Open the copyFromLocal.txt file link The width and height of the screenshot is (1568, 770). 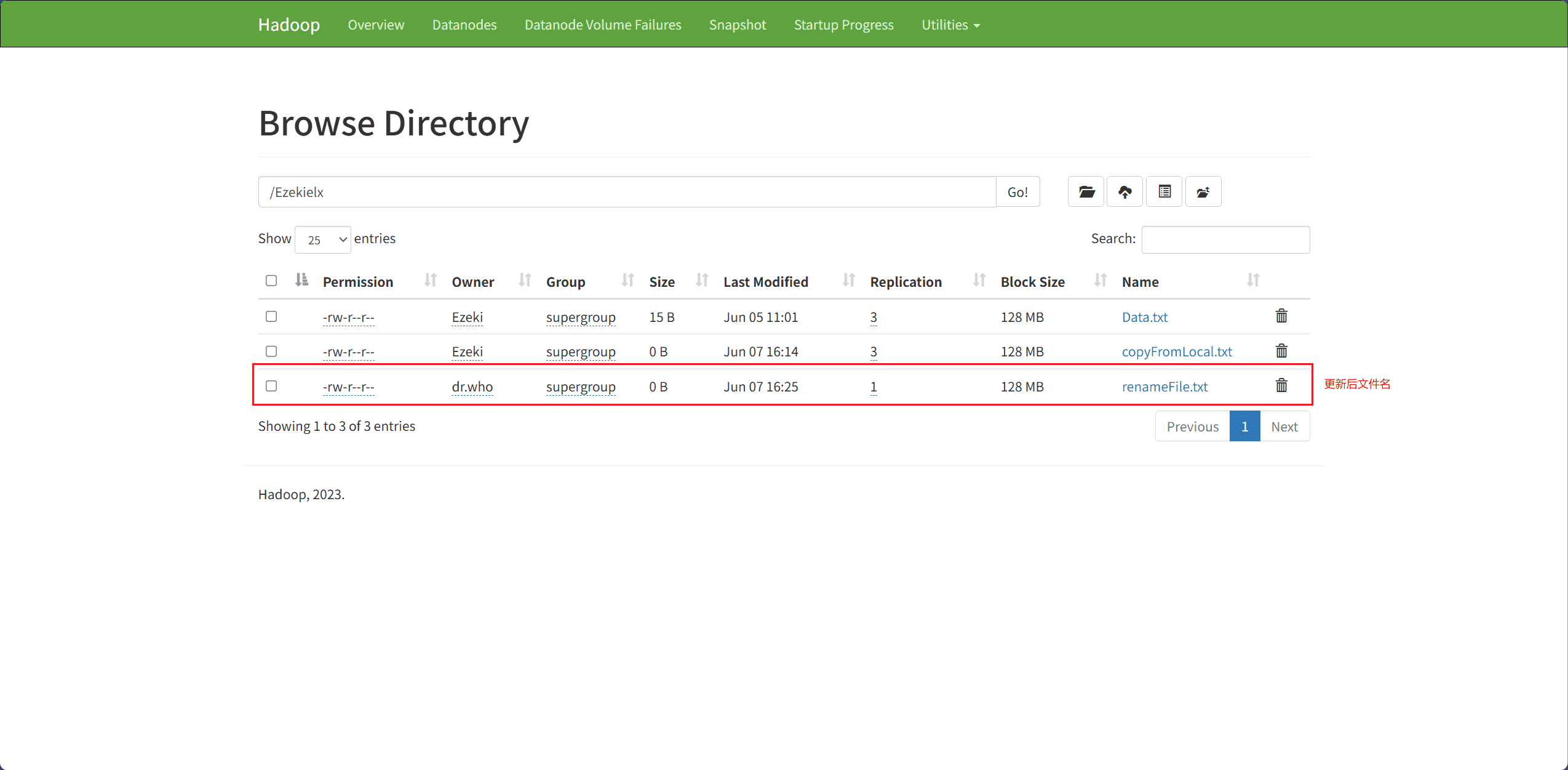point(1177,351)
